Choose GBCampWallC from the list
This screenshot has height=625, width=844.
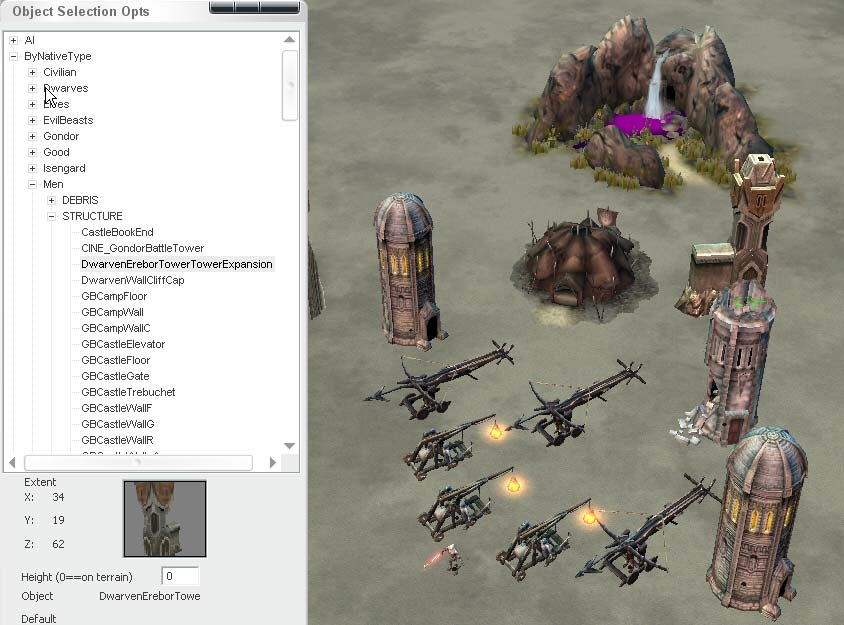click(x=116, y=328)
